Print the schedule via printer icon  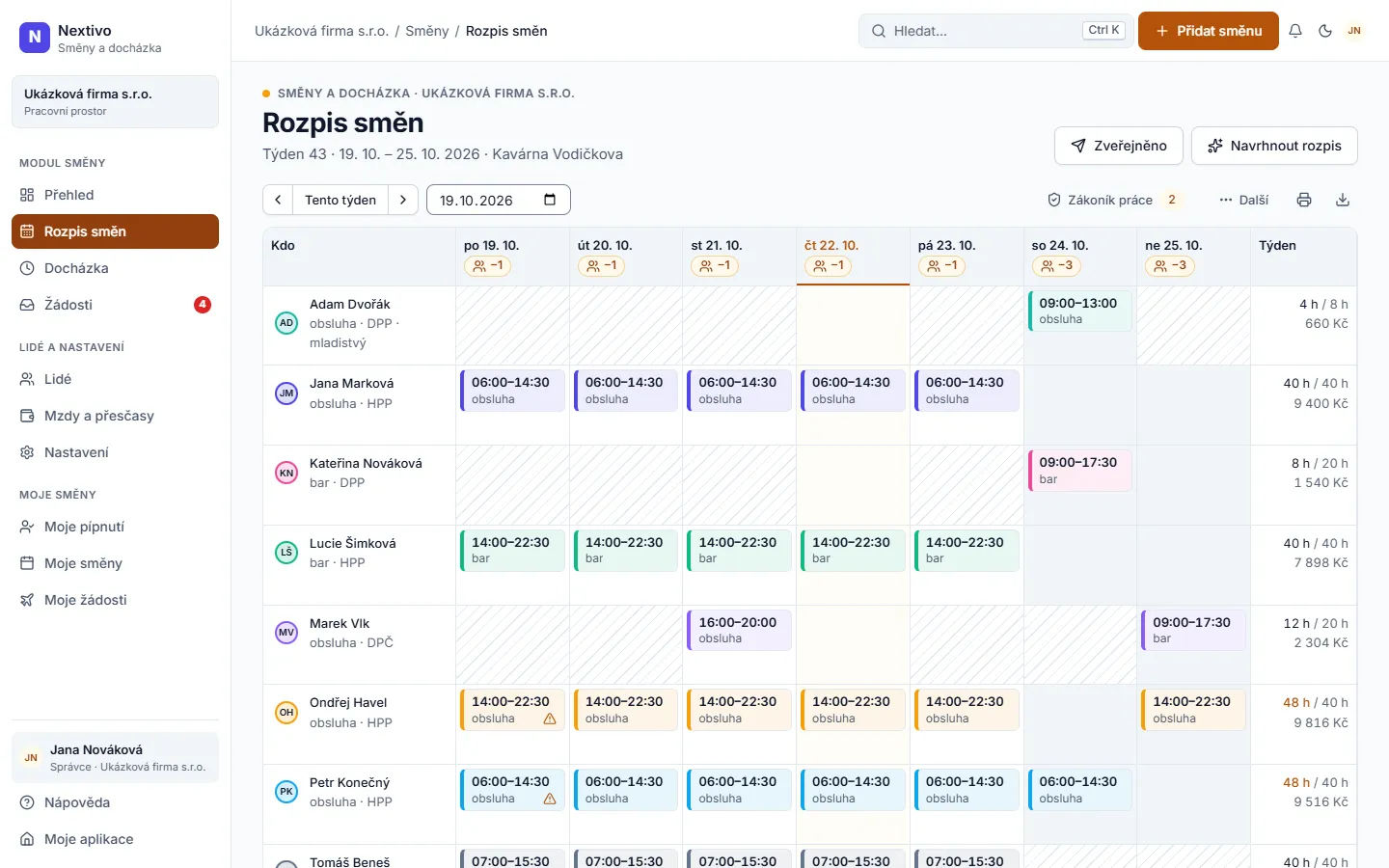[x=1304, y=200]
